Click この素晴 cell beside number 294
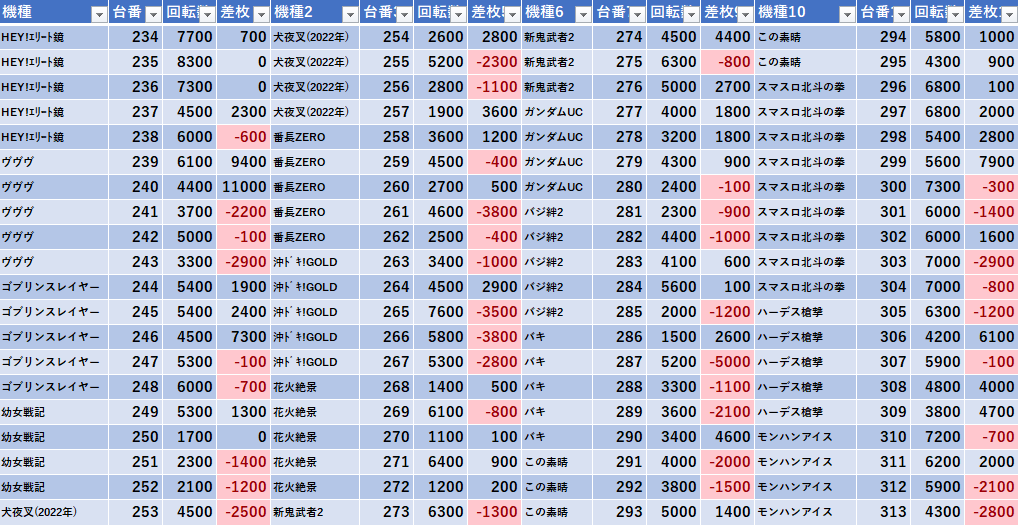This screenshot has width=1018, height=525. 806,37
